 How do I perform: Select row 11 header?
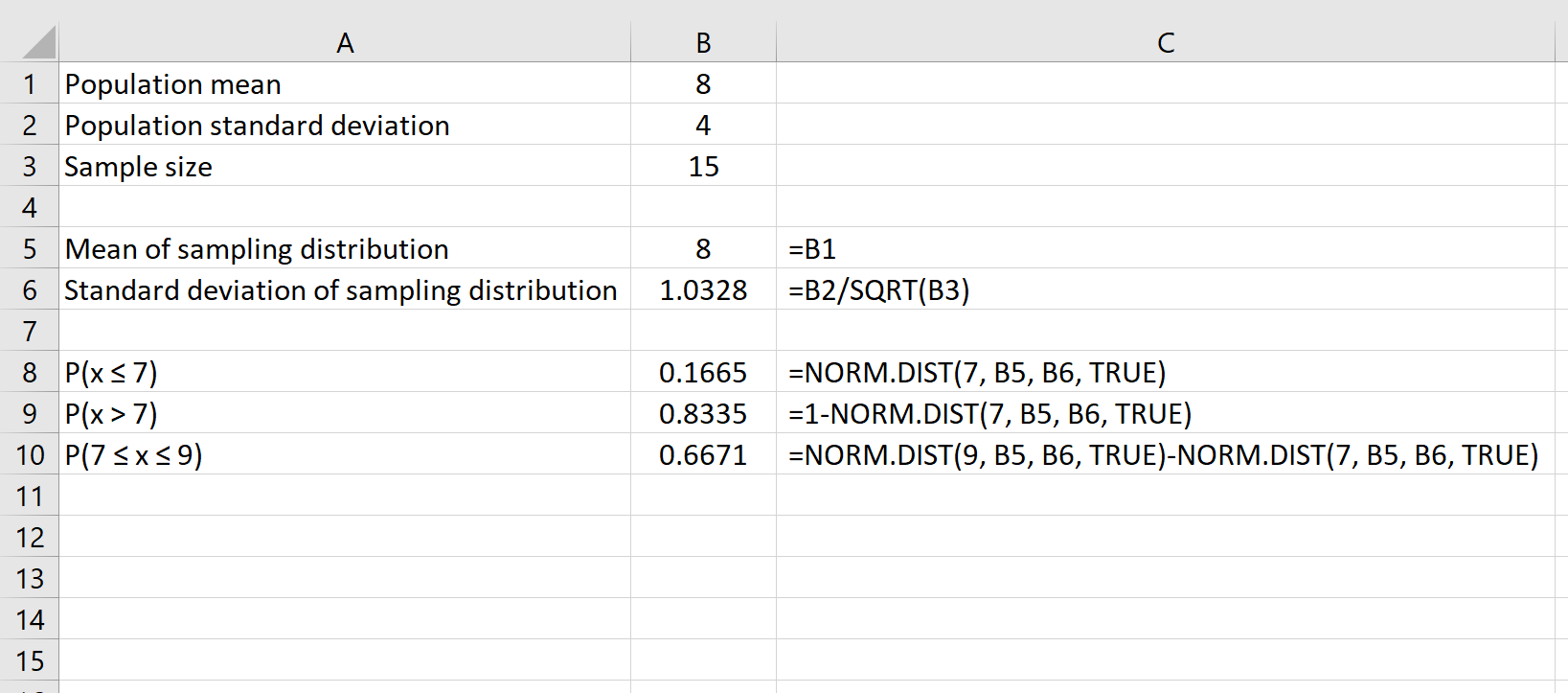click(x=29, y=496)
